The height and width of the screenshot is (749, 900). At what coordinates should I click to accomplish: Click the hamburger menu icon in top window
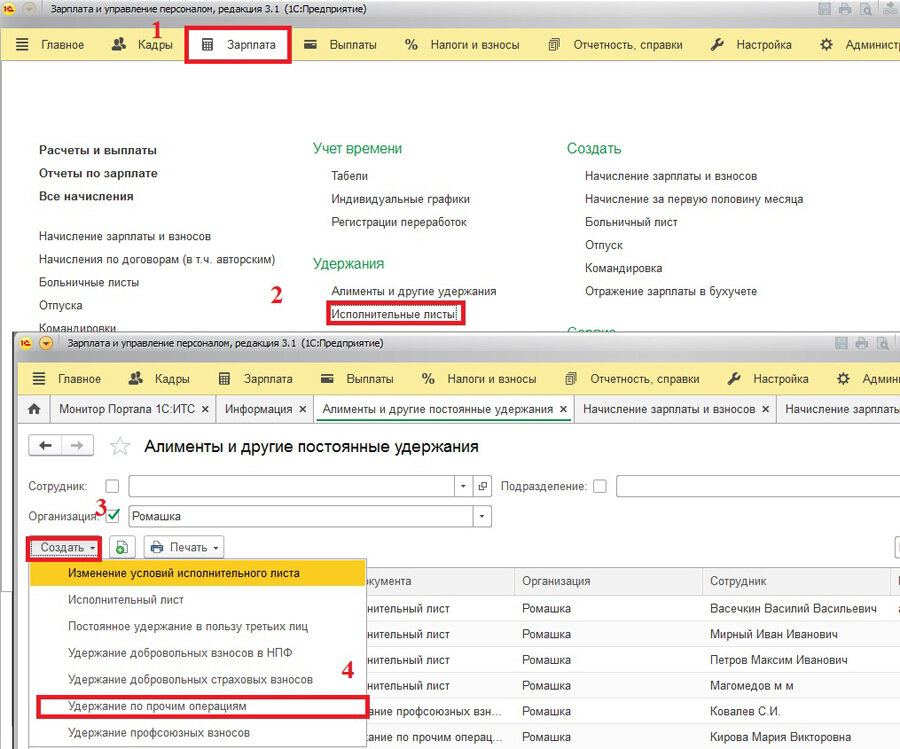pos(22,45)
